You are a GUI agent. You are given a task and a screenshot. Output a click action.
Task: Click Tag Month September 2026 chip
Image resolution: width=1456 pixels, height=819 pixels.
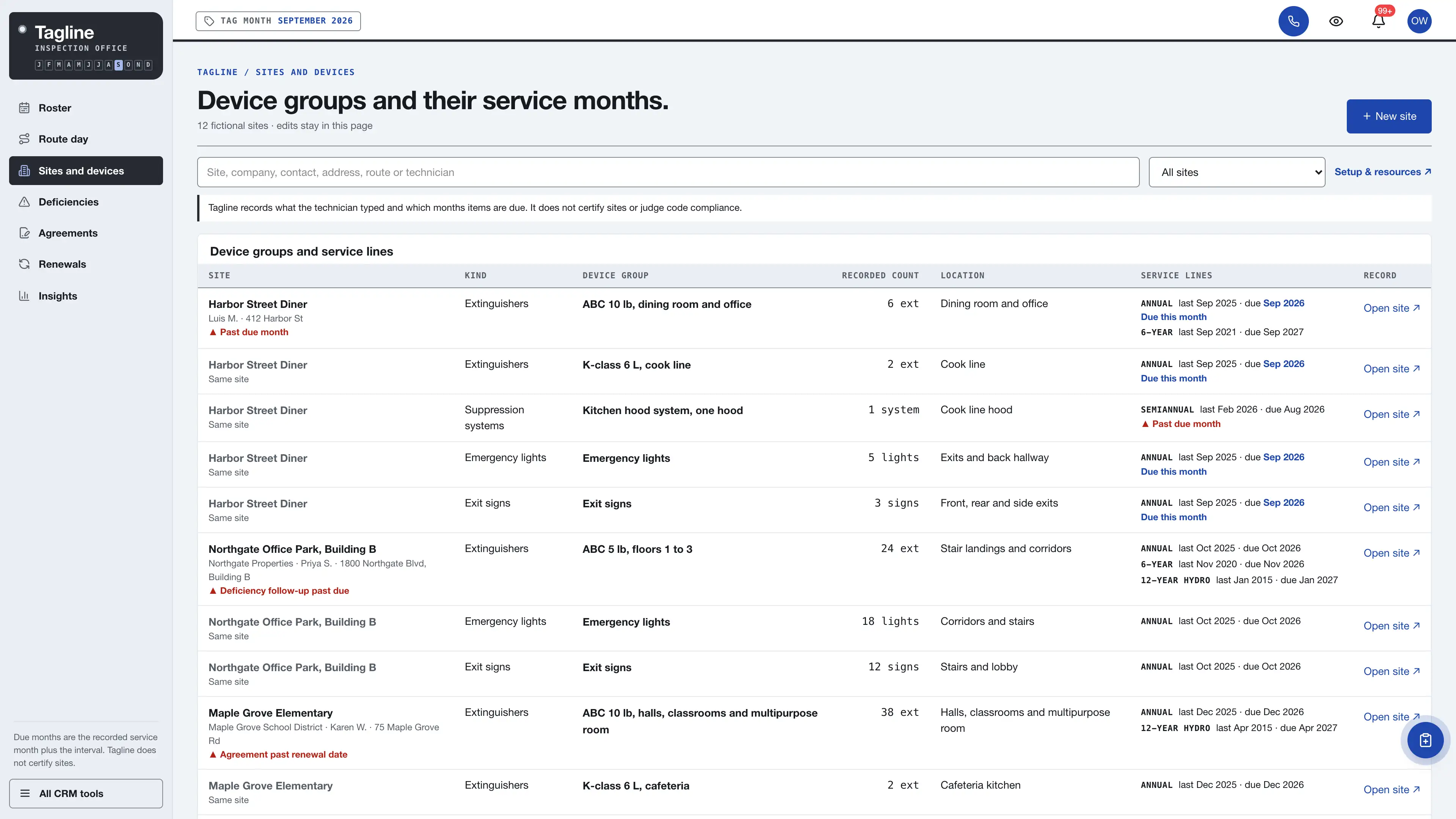tap(278, 21)
